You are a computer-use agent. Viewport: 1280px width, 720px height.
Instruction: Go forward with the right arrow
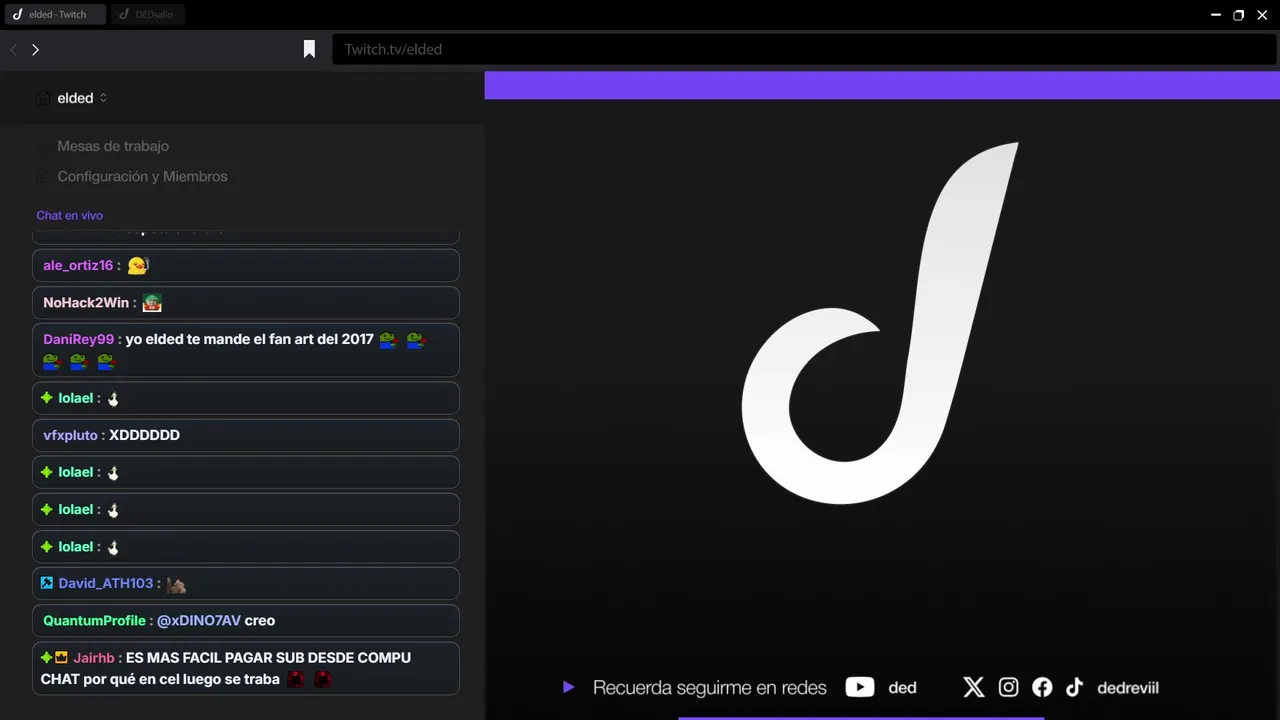coord(35,49)
